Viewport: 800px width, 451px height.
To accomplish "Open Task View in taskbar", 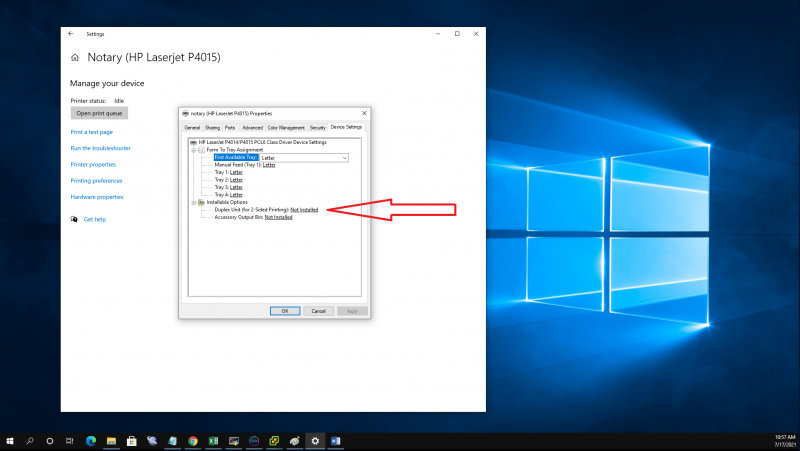I will tap(69, 441).
